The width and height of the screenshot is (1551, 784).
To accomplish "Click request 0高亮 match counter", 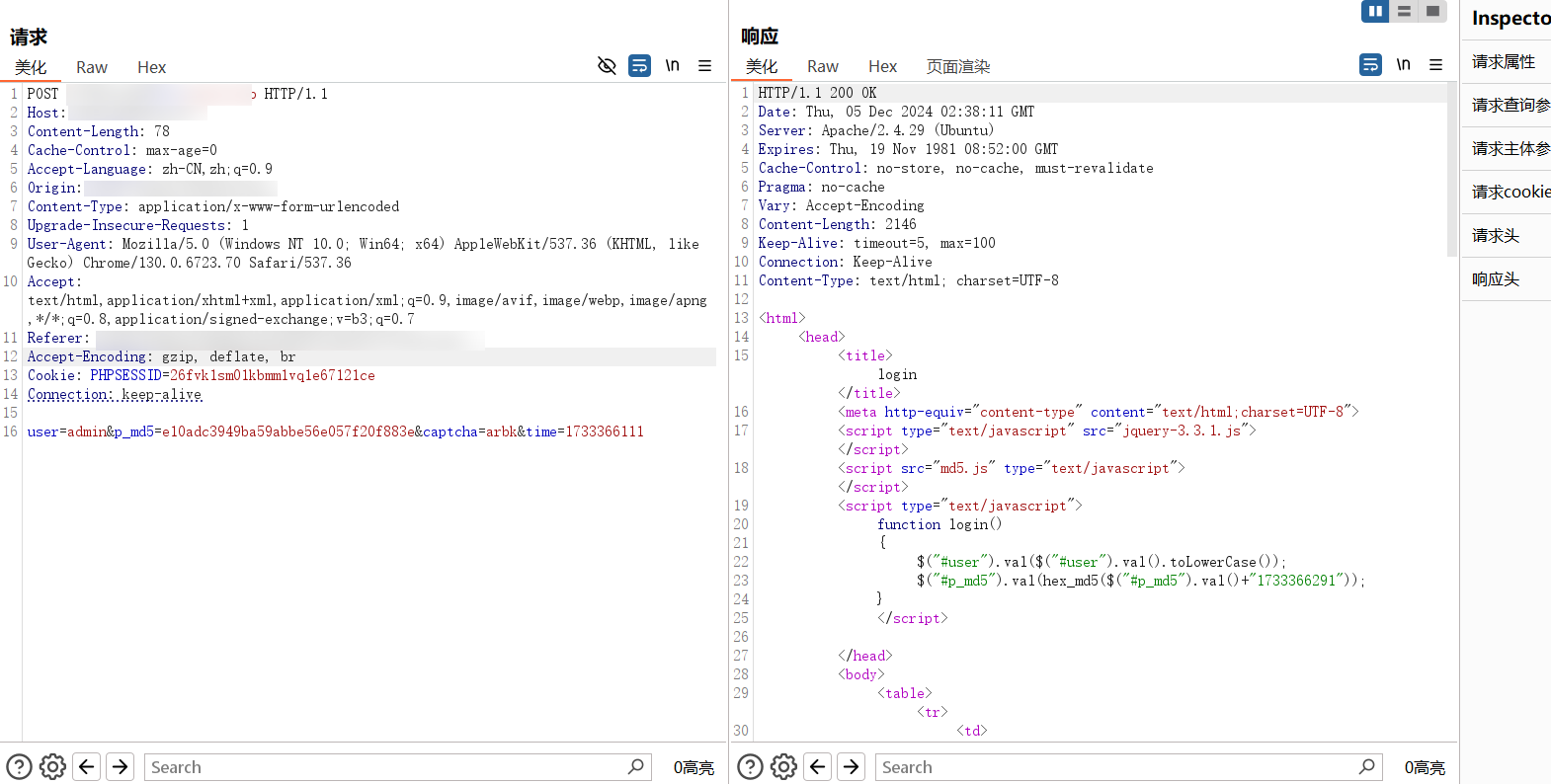I will [694, 767].
